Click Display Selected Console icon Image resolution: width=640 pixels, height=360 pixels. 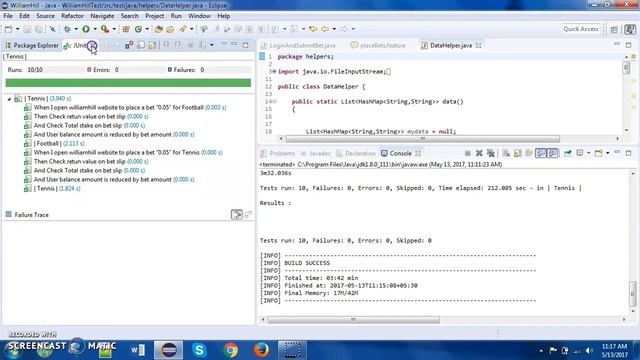point(580,153)
